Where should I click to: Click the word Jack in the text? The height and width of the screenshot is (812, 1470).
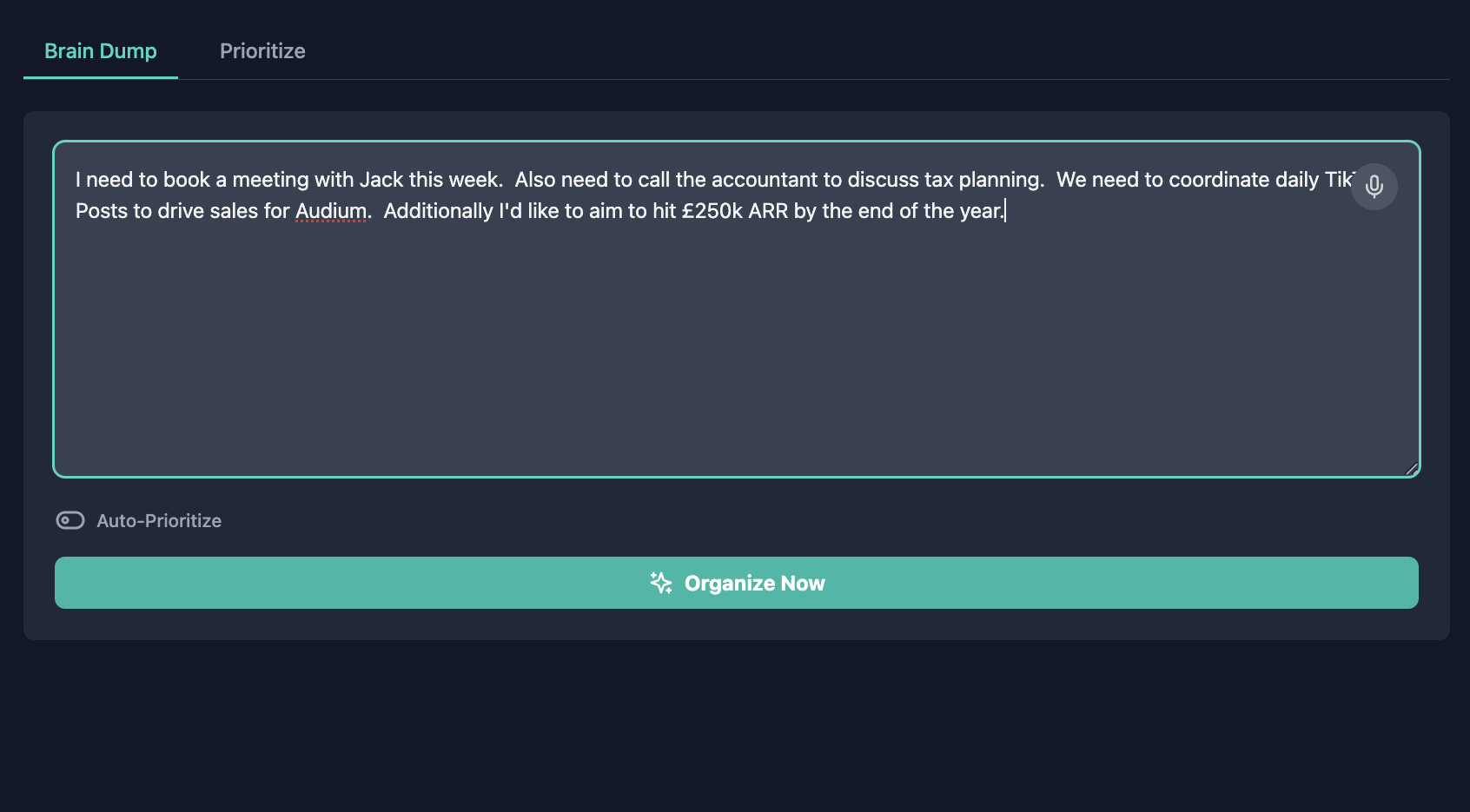coord(381,180)
